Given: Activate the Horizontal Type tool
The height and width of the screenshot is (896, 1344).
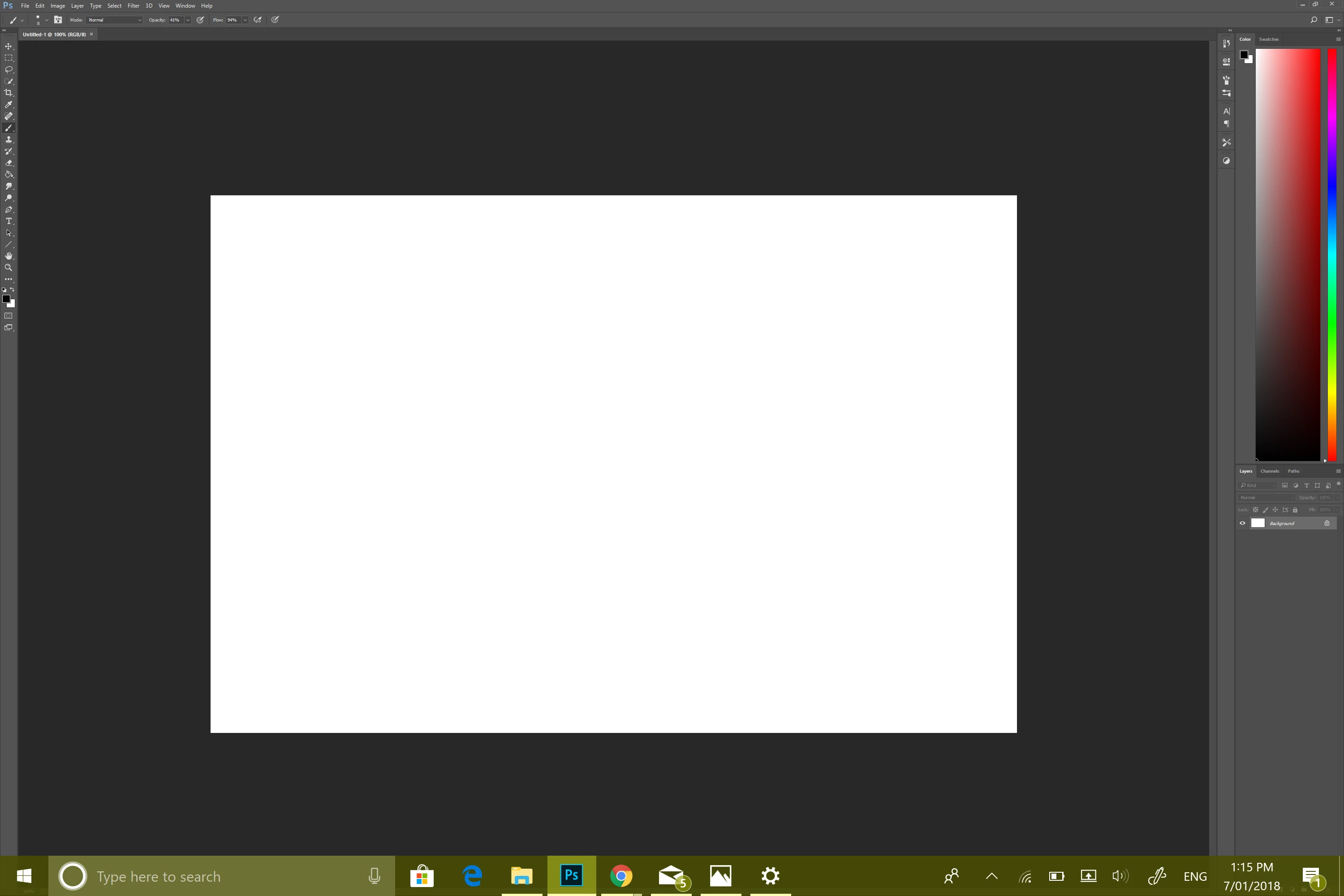Looking at the screenshot, I should click(9, 221).
